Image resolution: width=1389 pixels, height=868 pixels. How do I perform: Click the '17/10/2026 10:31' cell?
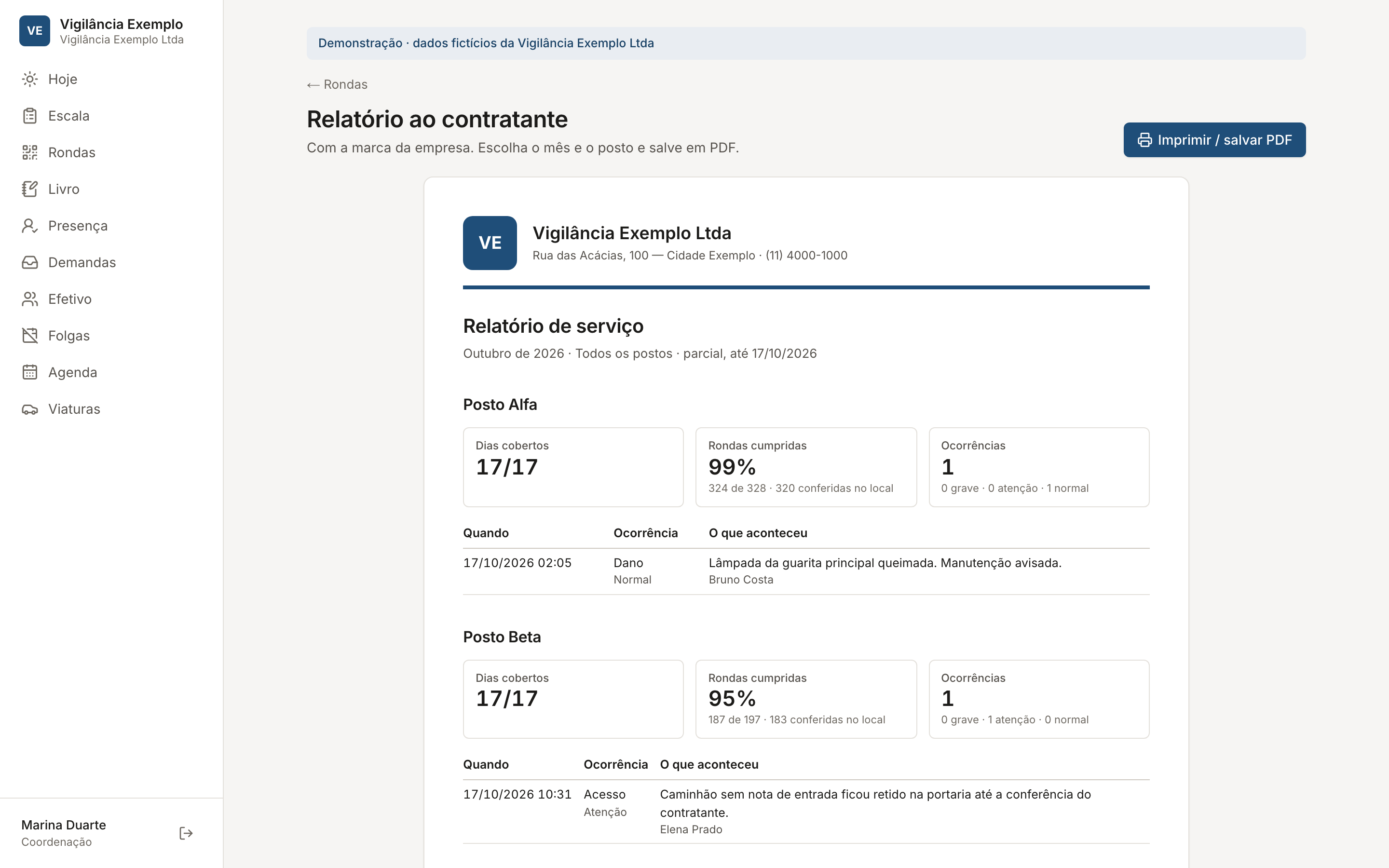517,795
